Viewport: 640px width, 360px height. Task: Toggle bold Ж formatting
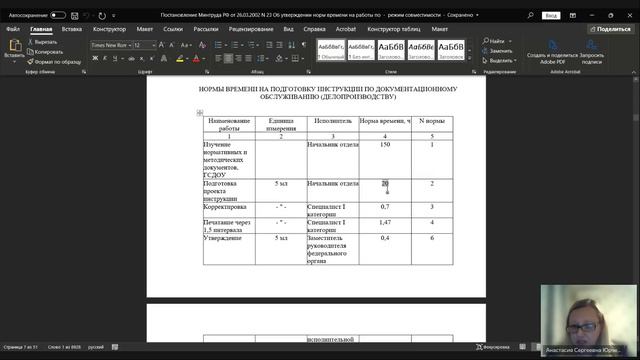[95, 59]
